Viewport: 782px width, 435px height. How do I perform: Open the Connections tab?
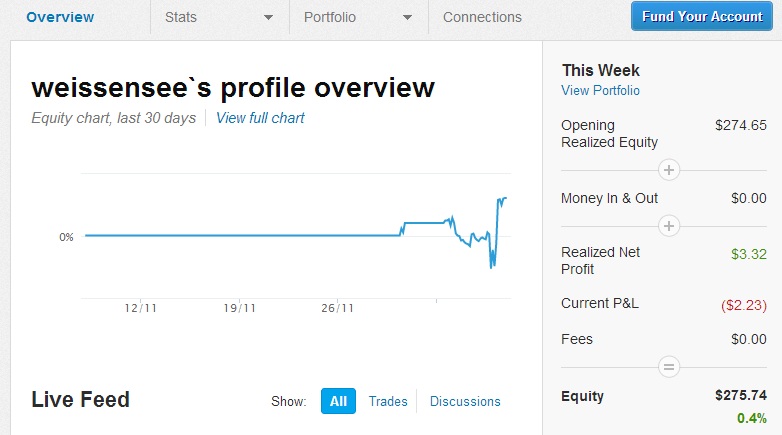click(x=482, y=17)
